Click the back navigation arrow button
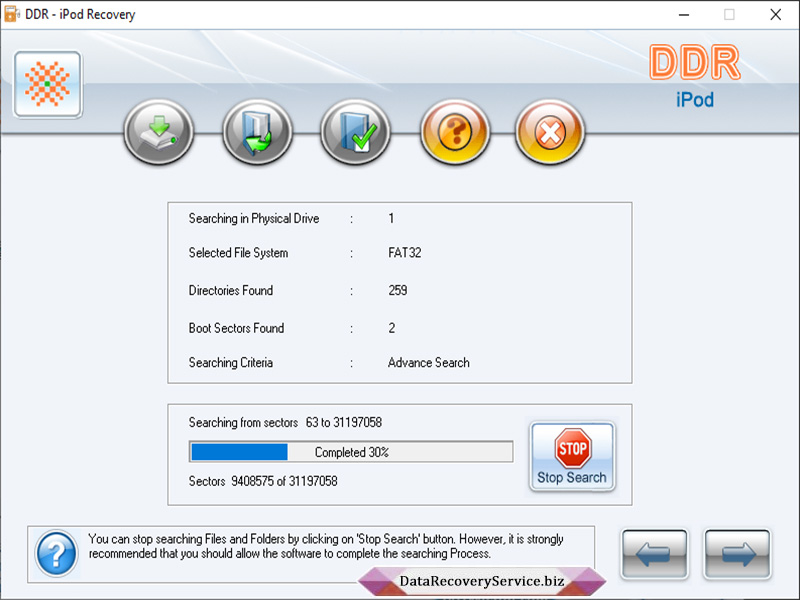 654,555
